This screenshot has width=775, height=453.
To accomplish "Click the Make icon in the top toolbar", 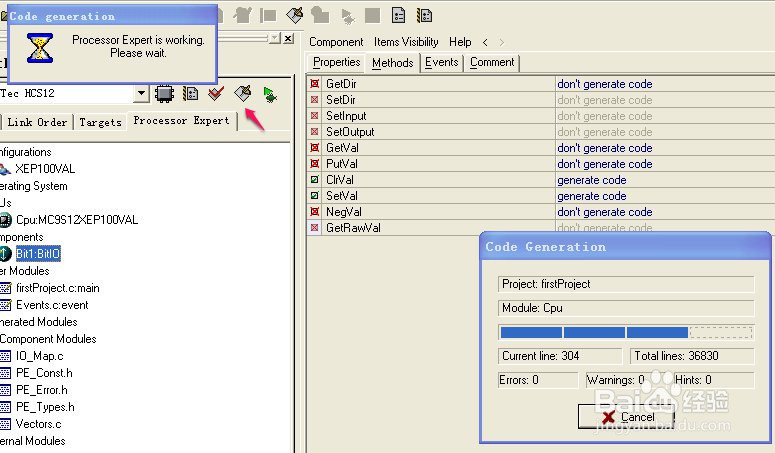I will pyautogui.click(x=295, y=15).
